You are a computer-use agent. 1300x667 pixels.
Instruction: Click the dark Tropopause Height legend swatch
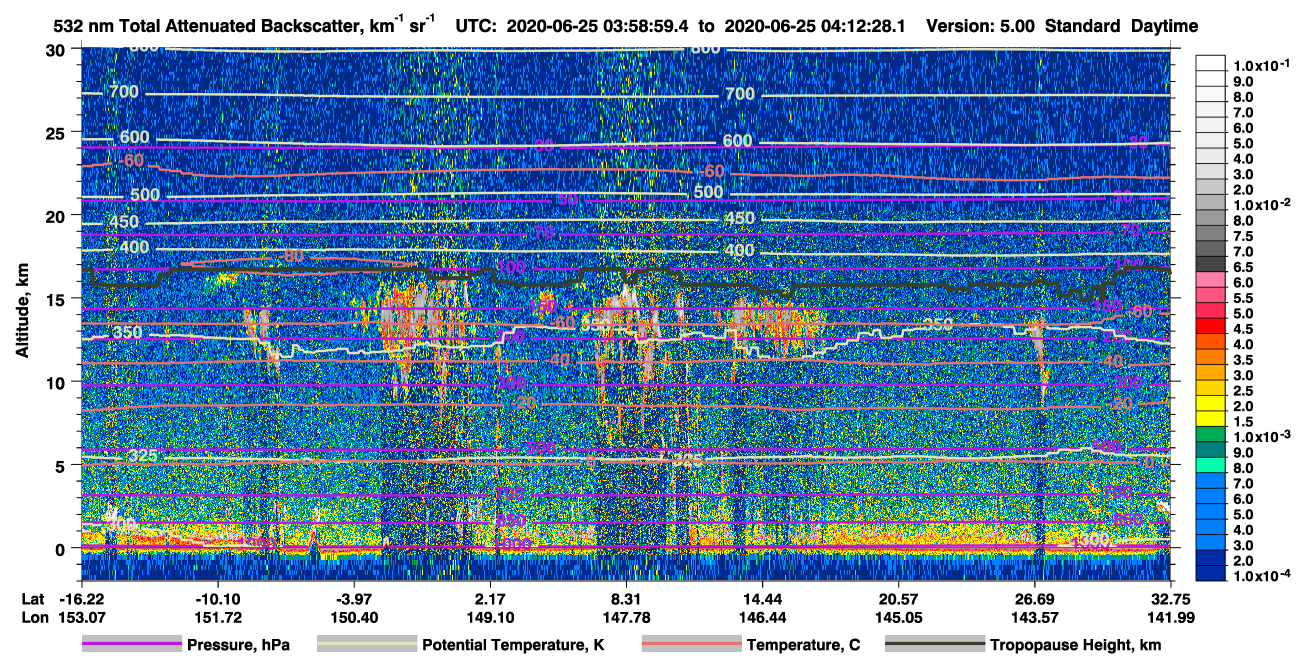point(934,645)
